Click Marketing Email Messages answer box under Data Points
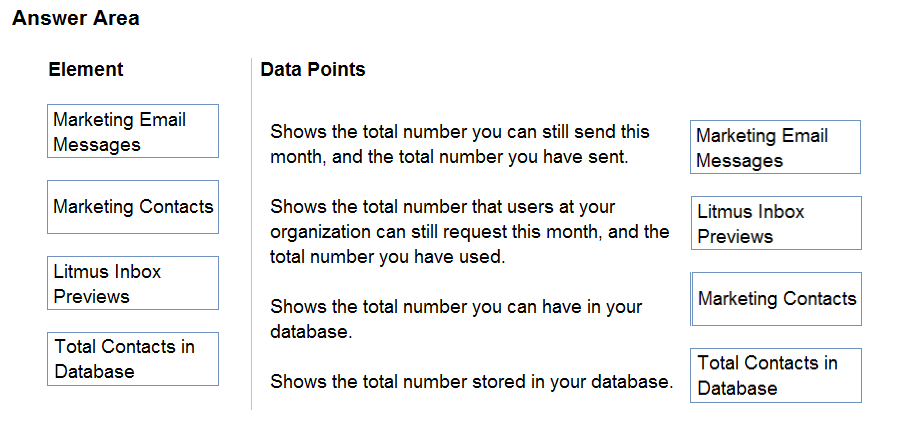911x447 pixels. [x=775, y=147]
